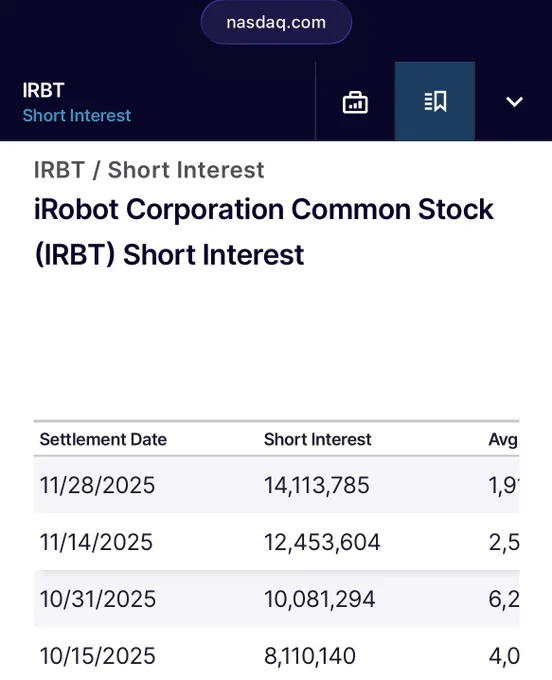
Task: Click the 10,081,294 short interest value
Action: click(x=319, y=599)
